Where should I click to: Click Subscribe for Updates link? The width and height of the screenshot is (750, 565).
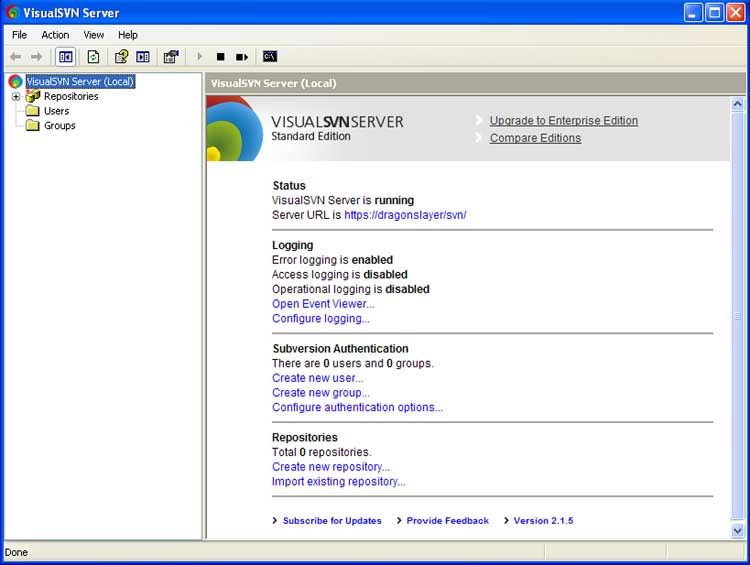(332, 521)
